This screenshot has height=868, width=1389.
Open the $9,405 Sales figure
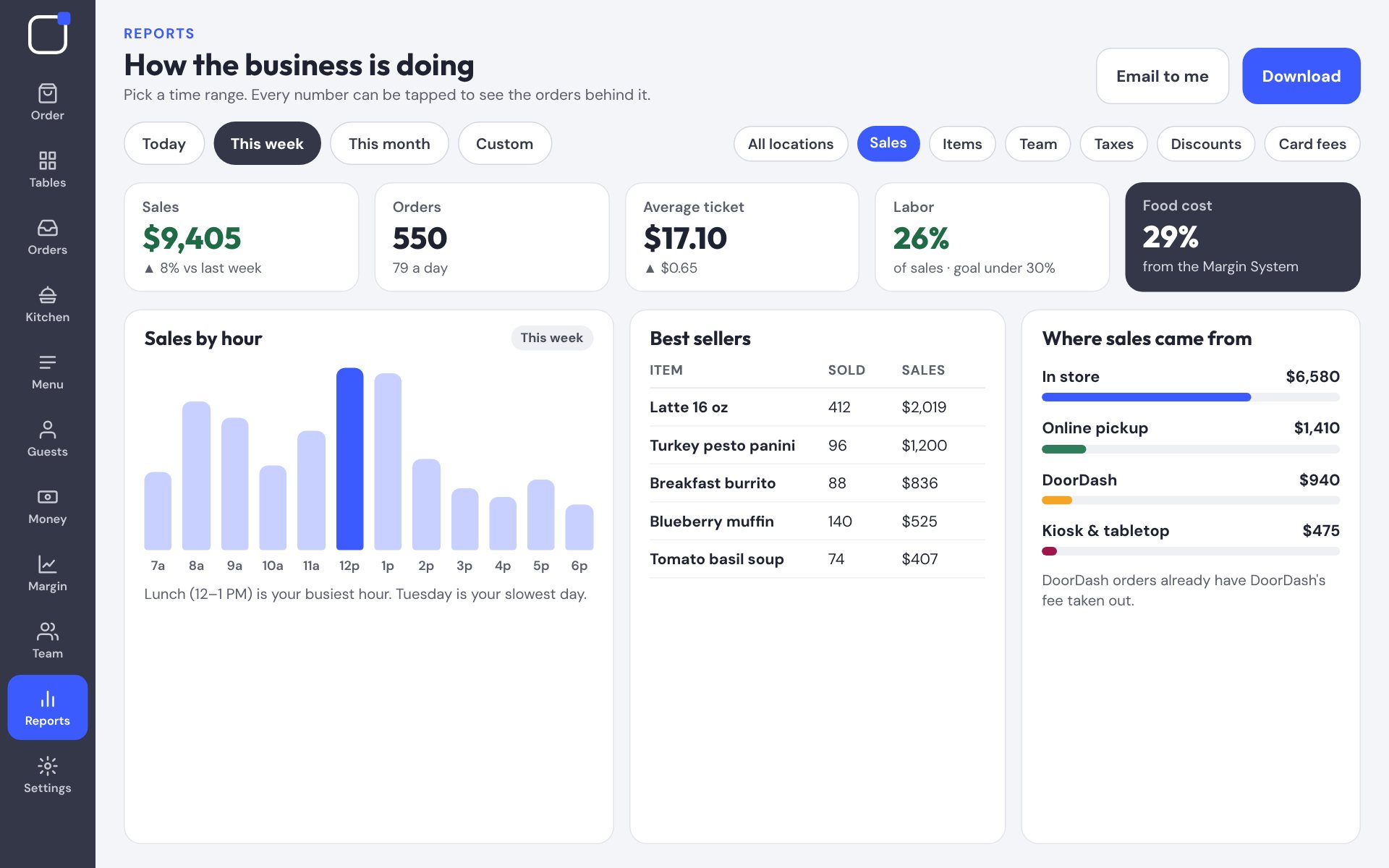tap(192, 238)
